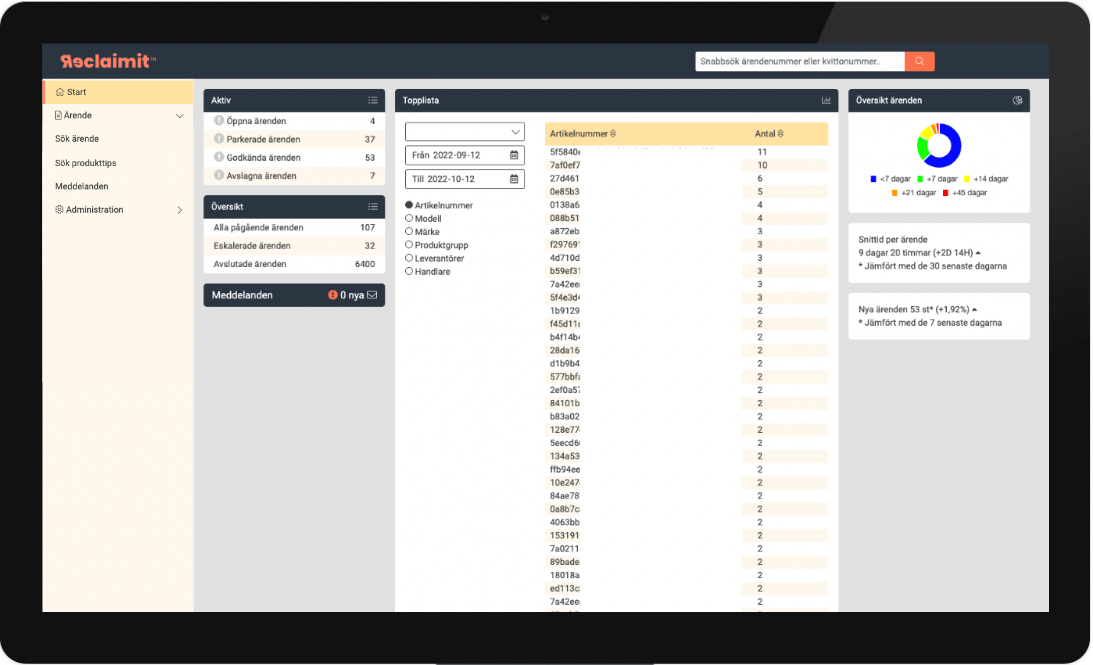Screen dimensions: 1093x665
Task: Focus the Snabbsök ärendenummer search field
Action: [x=800, y=61]
